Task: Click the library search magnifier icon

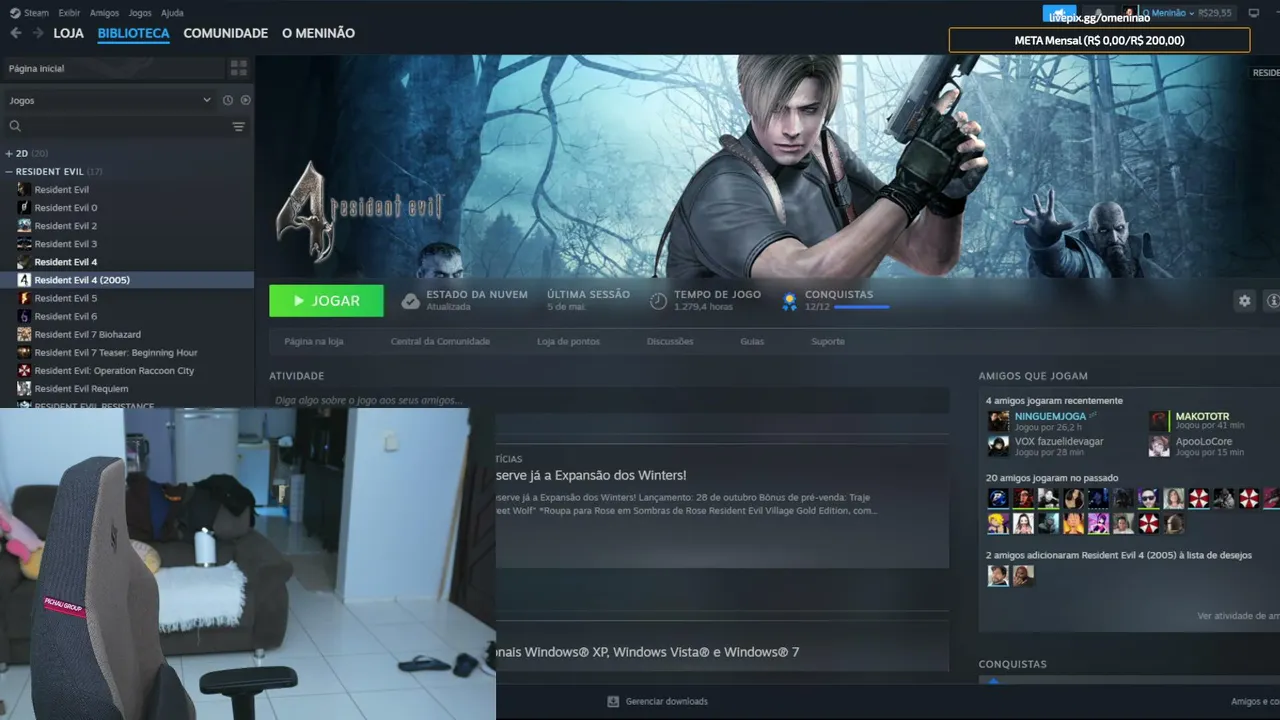Action: point(15,126)
